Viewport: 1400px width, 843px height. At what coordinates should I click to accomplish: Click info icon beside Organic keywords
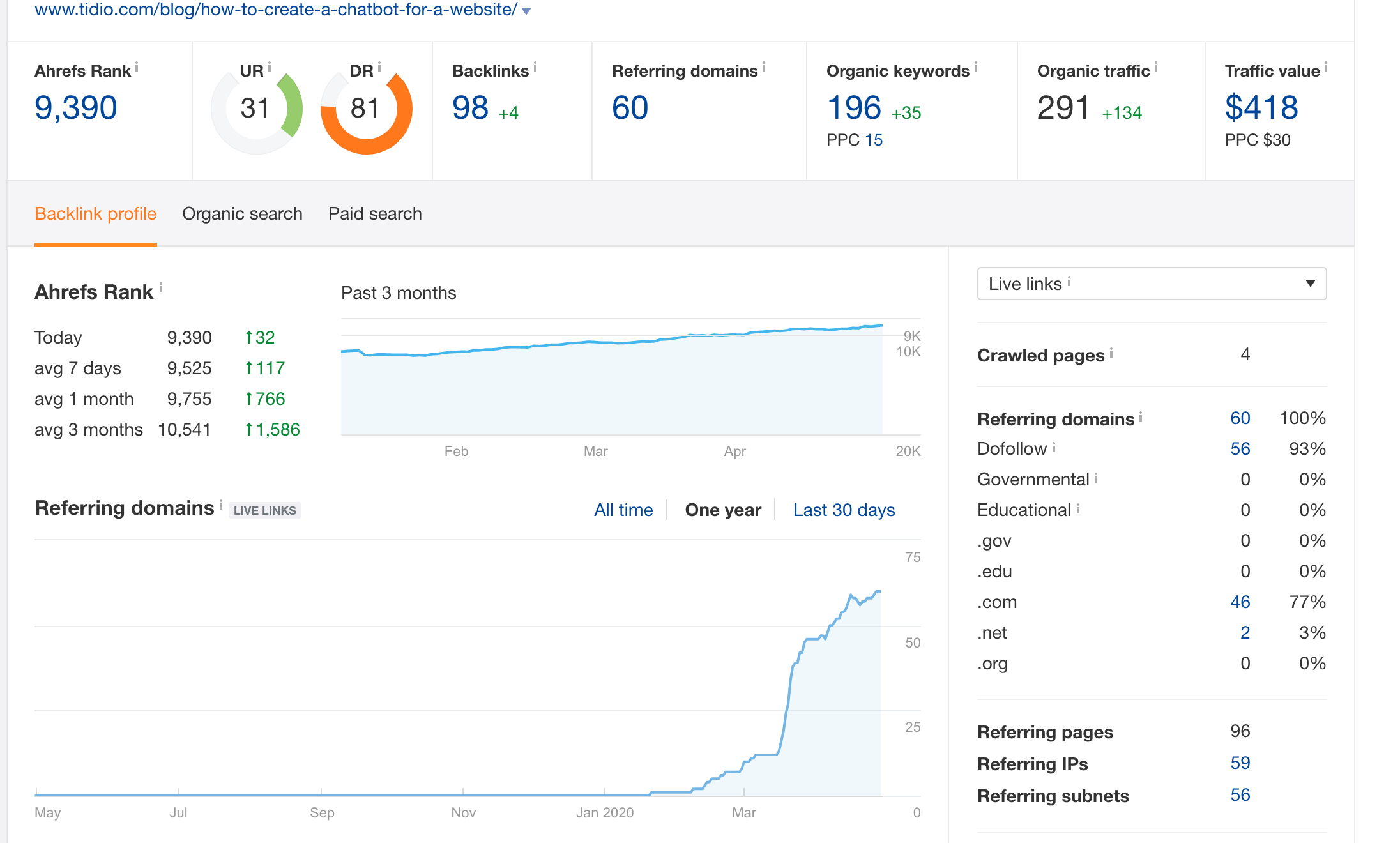[x=976, y=66]
